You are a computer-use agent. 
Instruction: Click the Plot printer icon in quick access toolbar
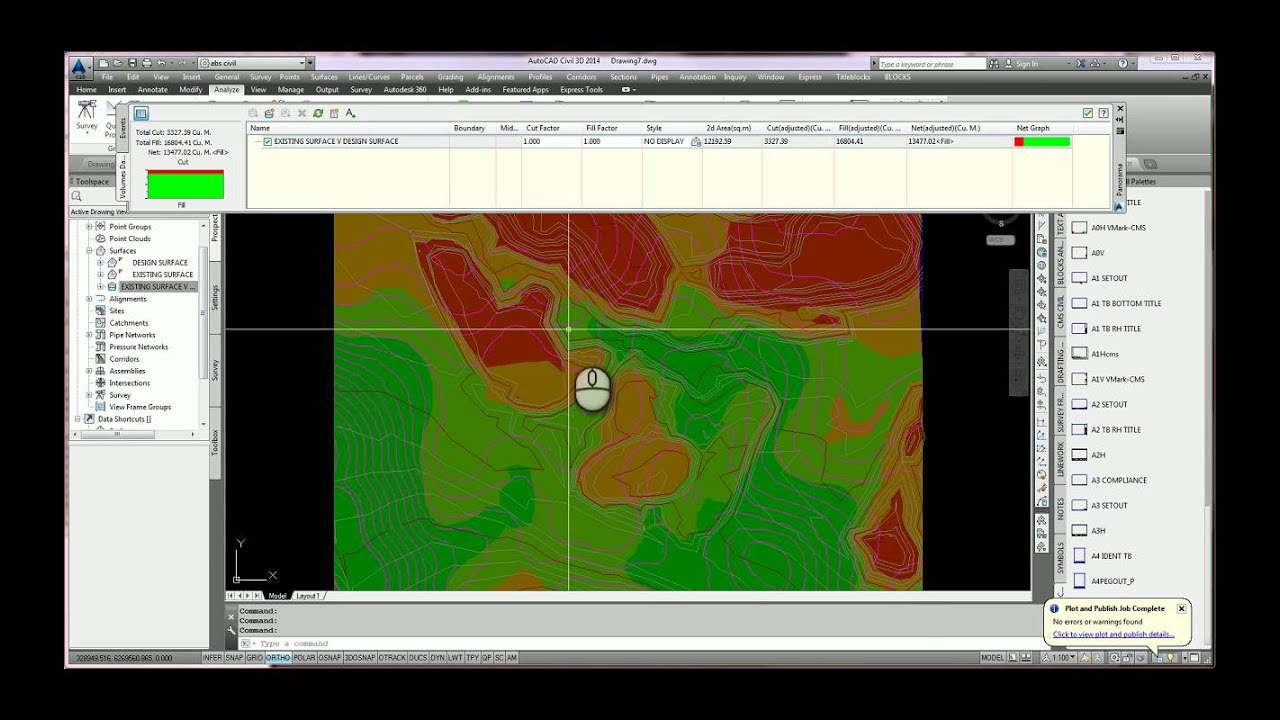point(147,63)
